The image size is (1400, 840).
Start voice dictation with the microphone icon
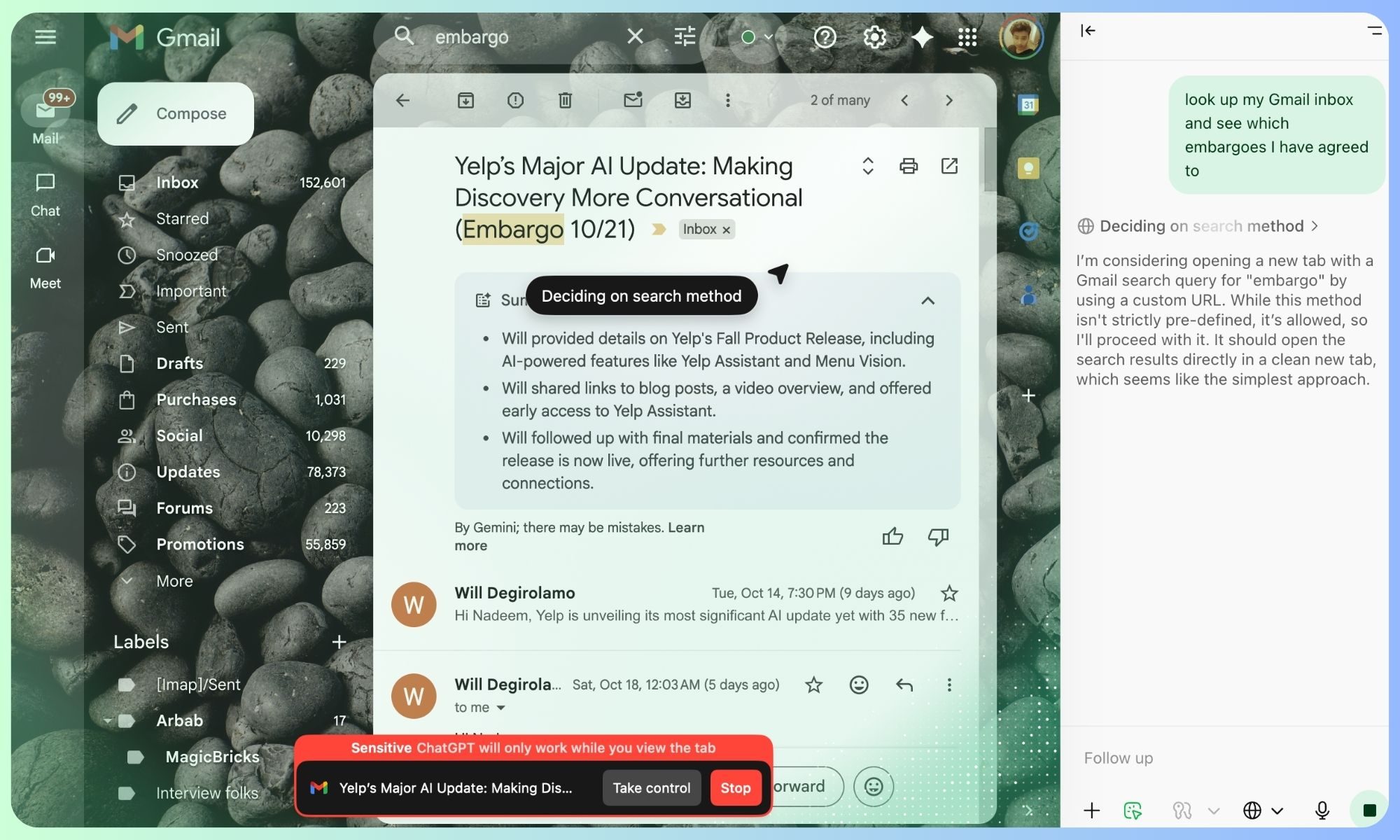pyautogui.click(x=1322, y=810)
